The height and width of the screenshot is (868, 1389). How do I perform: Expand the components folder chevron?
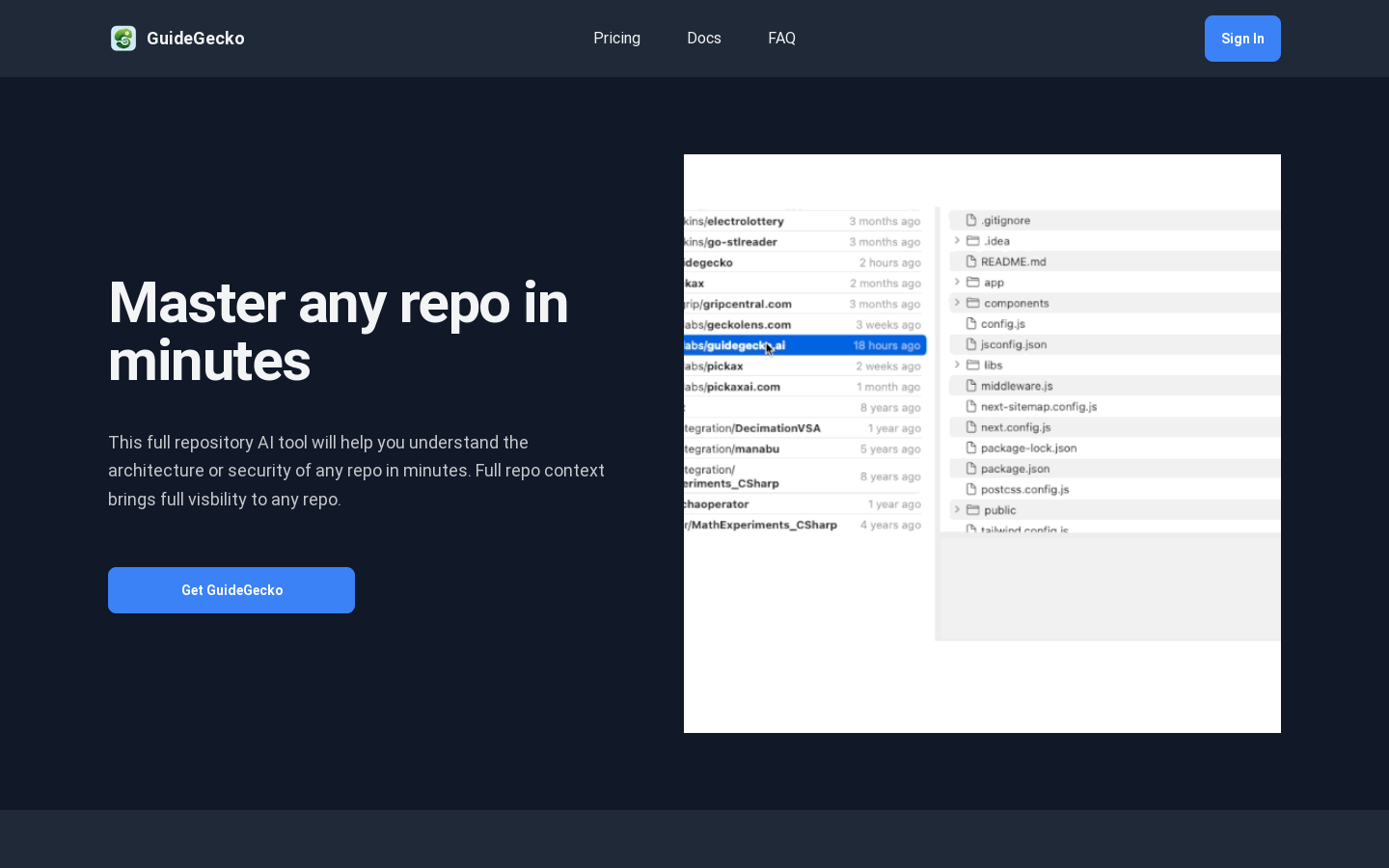pos(957,303)
